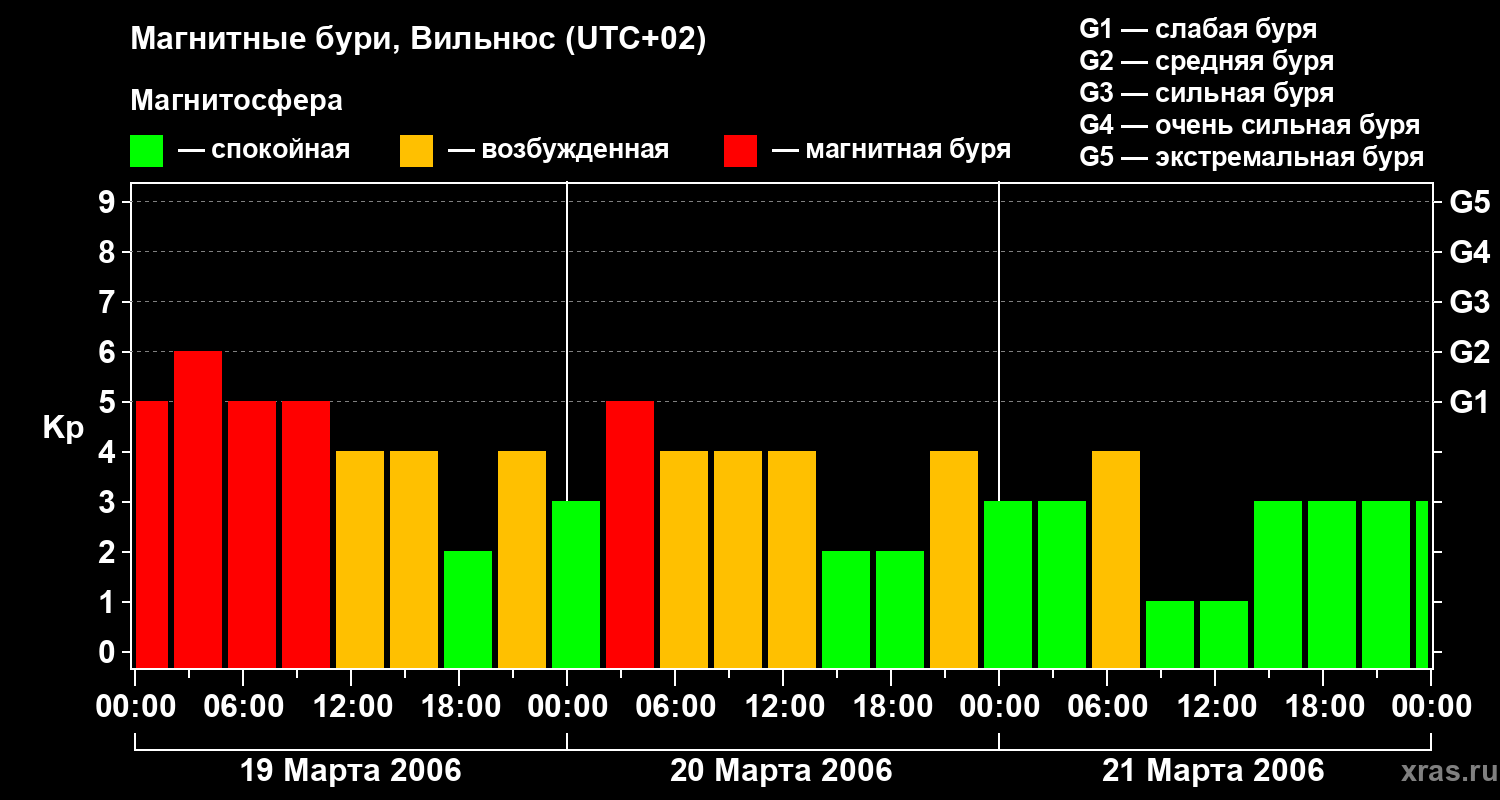Click the '19 Марта 2006' date label
This screenshot has width=1500, height=800.
(351, 771)
